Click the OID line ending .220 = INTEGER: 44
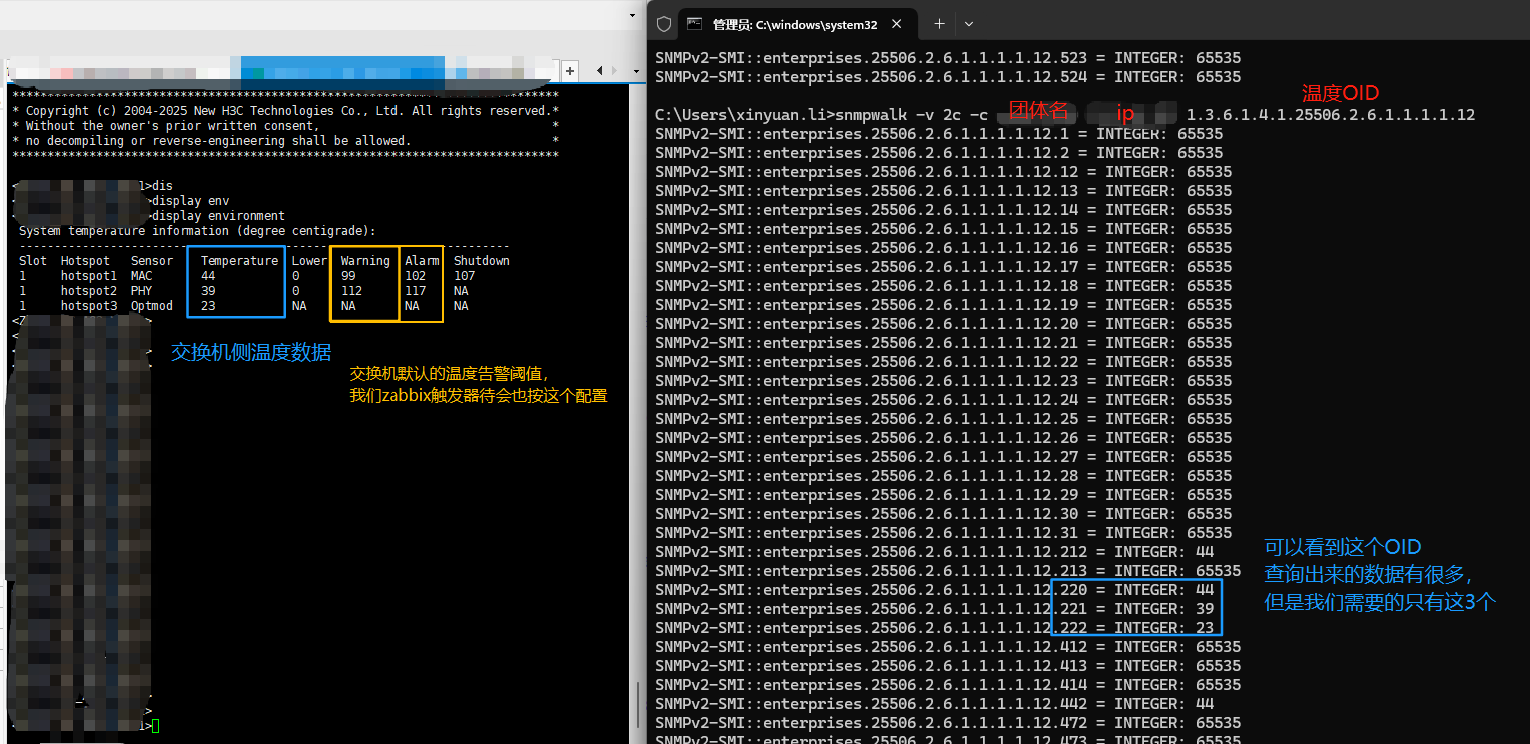 (937, 590)
